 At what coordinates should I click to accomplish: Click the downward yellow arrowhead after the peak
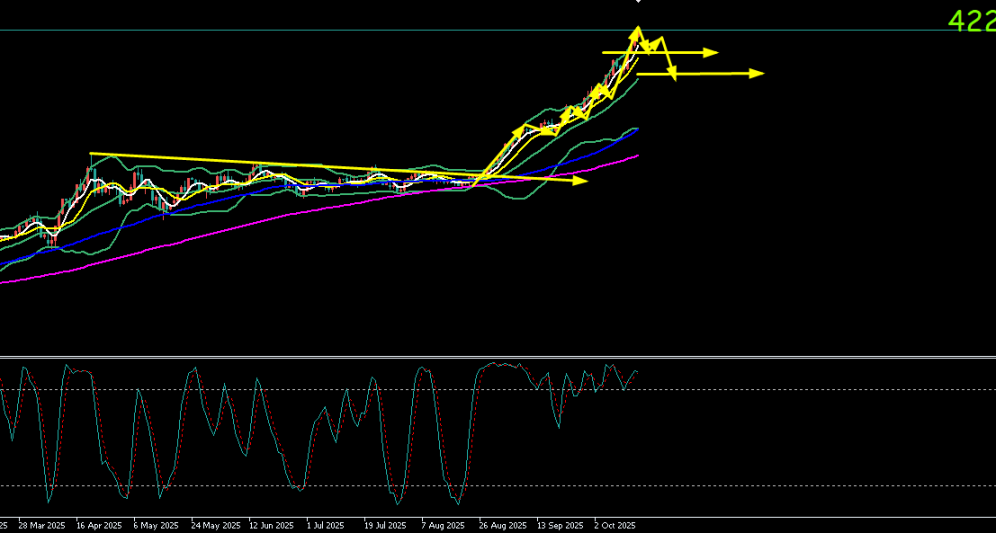(672, 73)
